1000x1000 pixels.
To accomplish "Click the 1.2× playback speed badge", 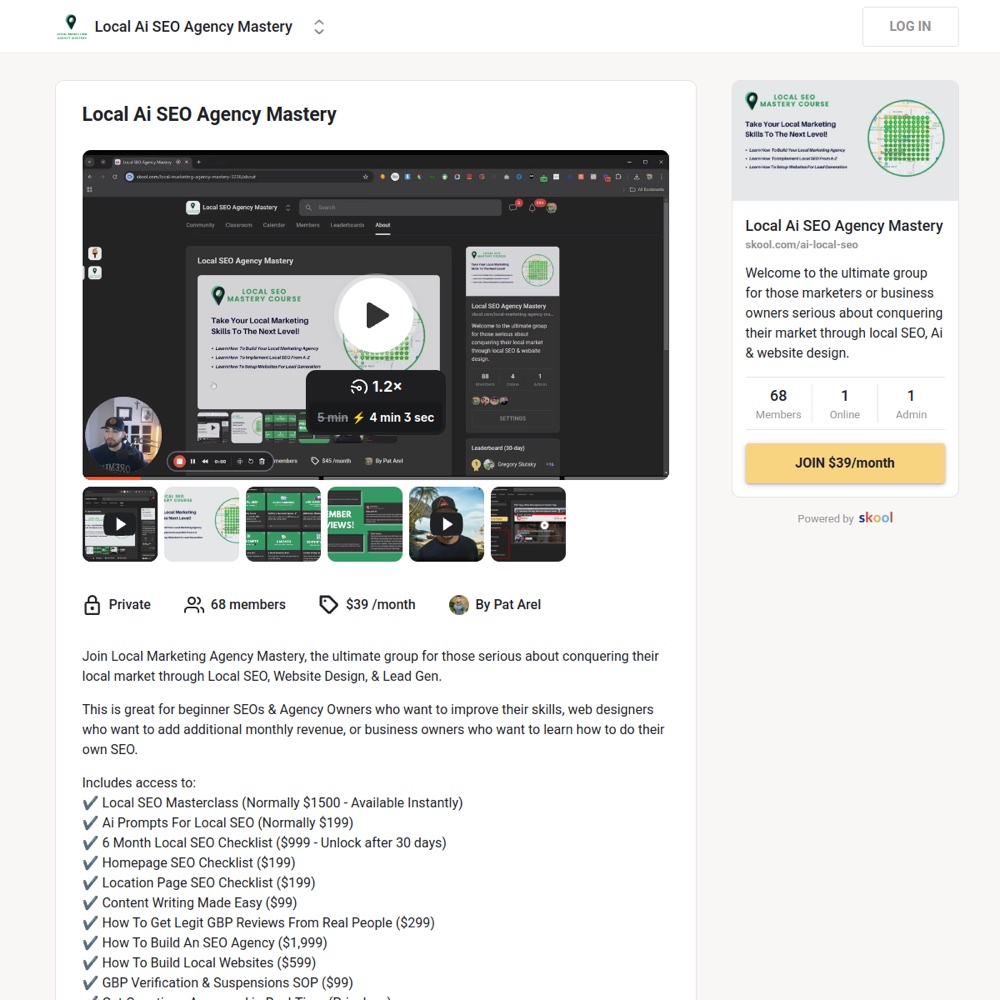I will point(376,386).
